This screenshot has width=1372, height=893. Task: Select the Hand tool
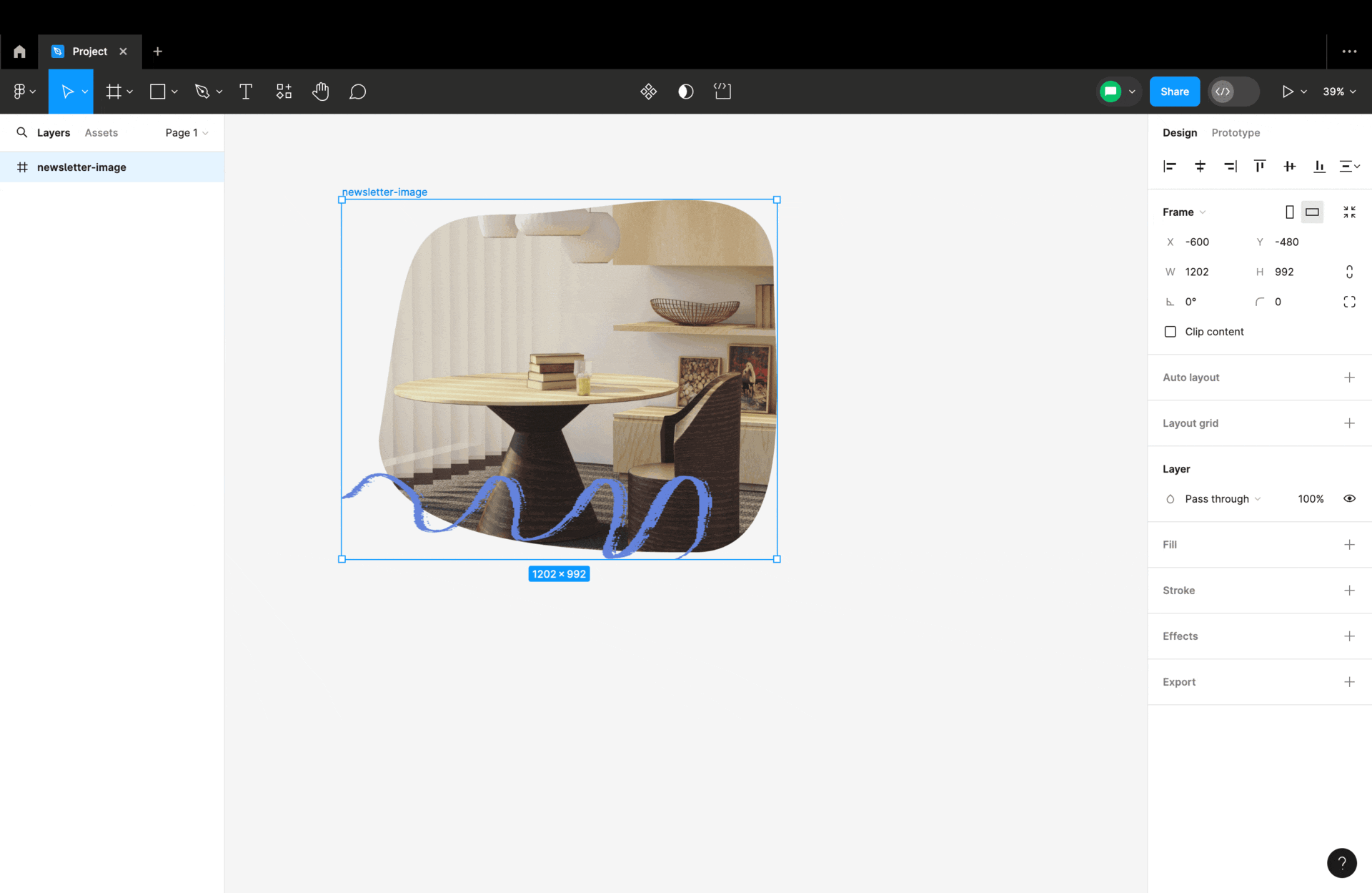[x=320, y=92]
